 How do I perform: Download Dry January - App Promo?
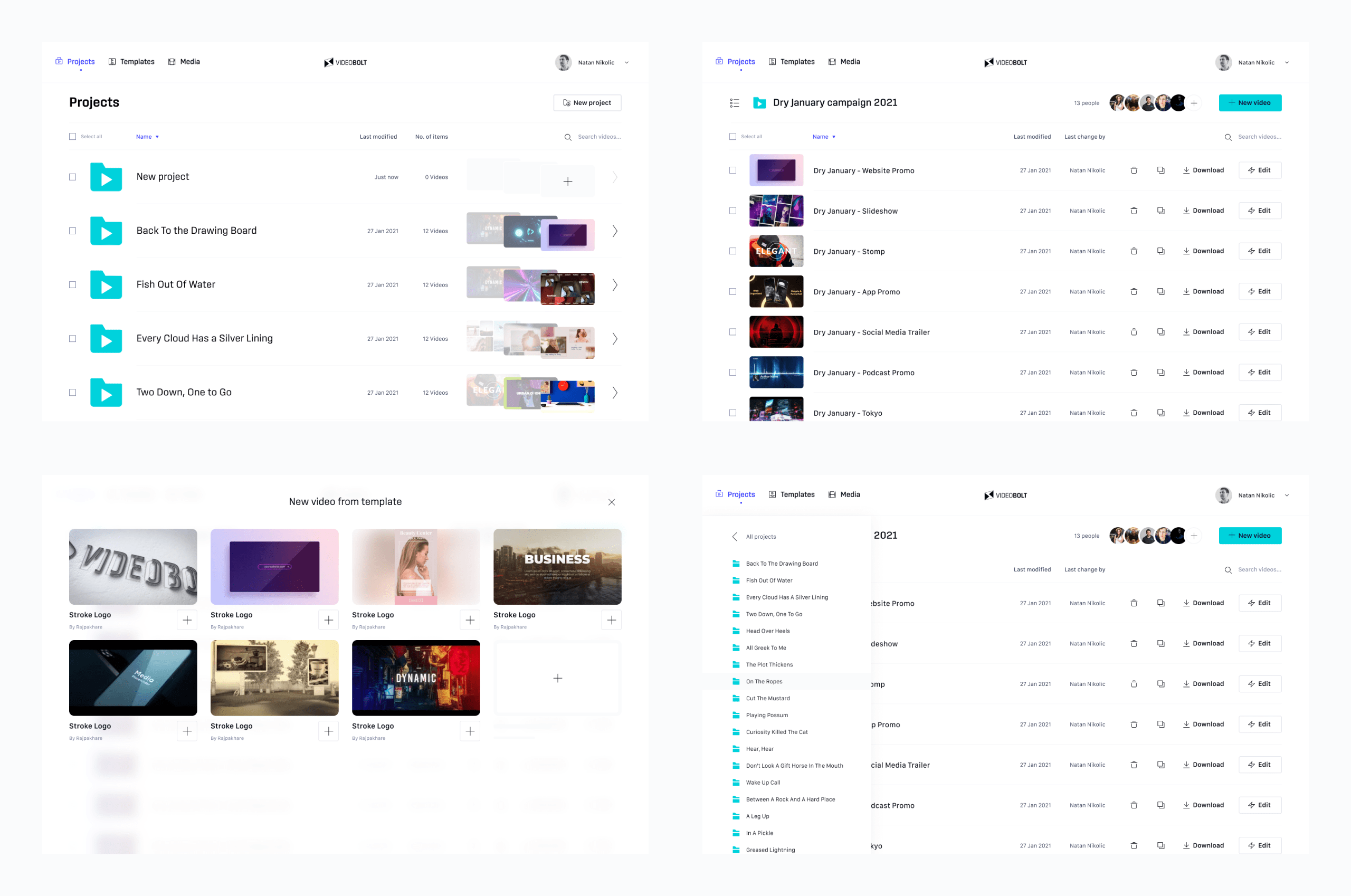click(x=1203, y=291)
